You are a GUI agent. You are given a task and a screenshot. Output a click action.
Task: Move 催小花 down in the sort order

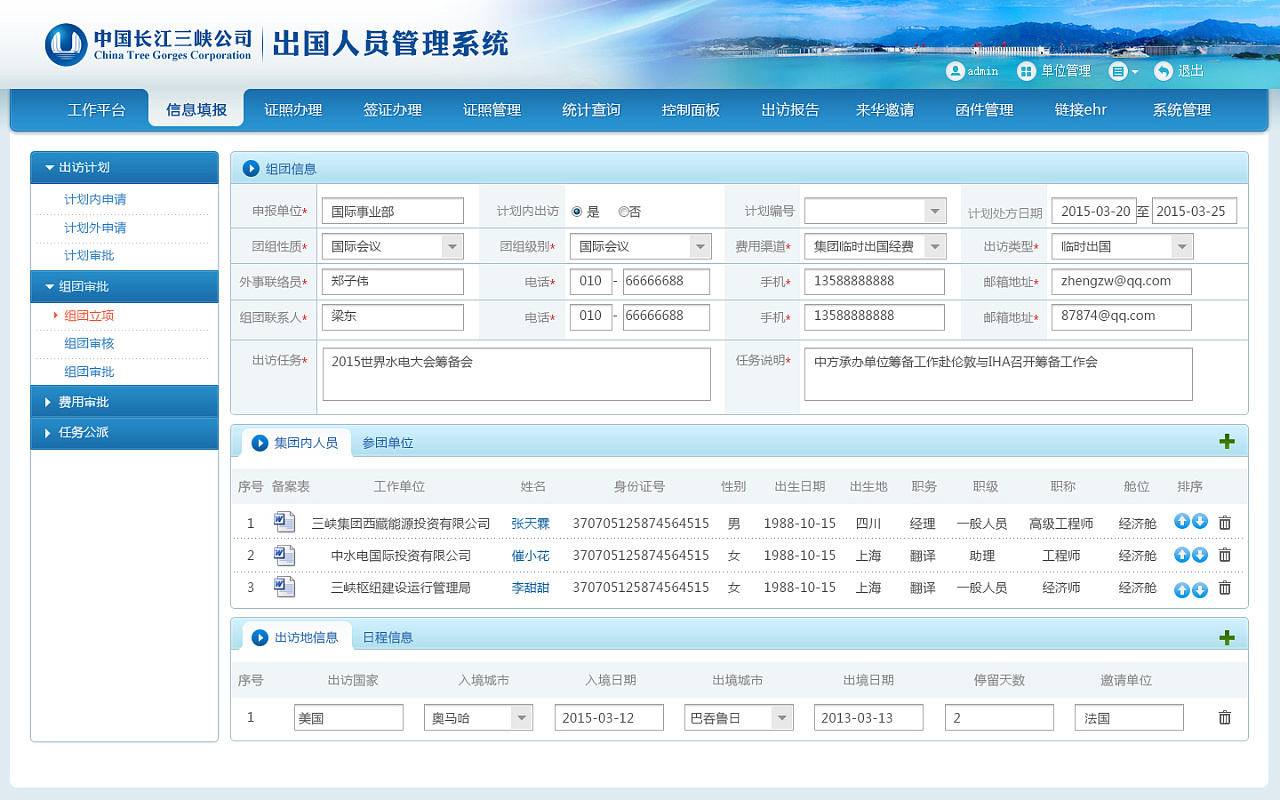pos(1198,555)
